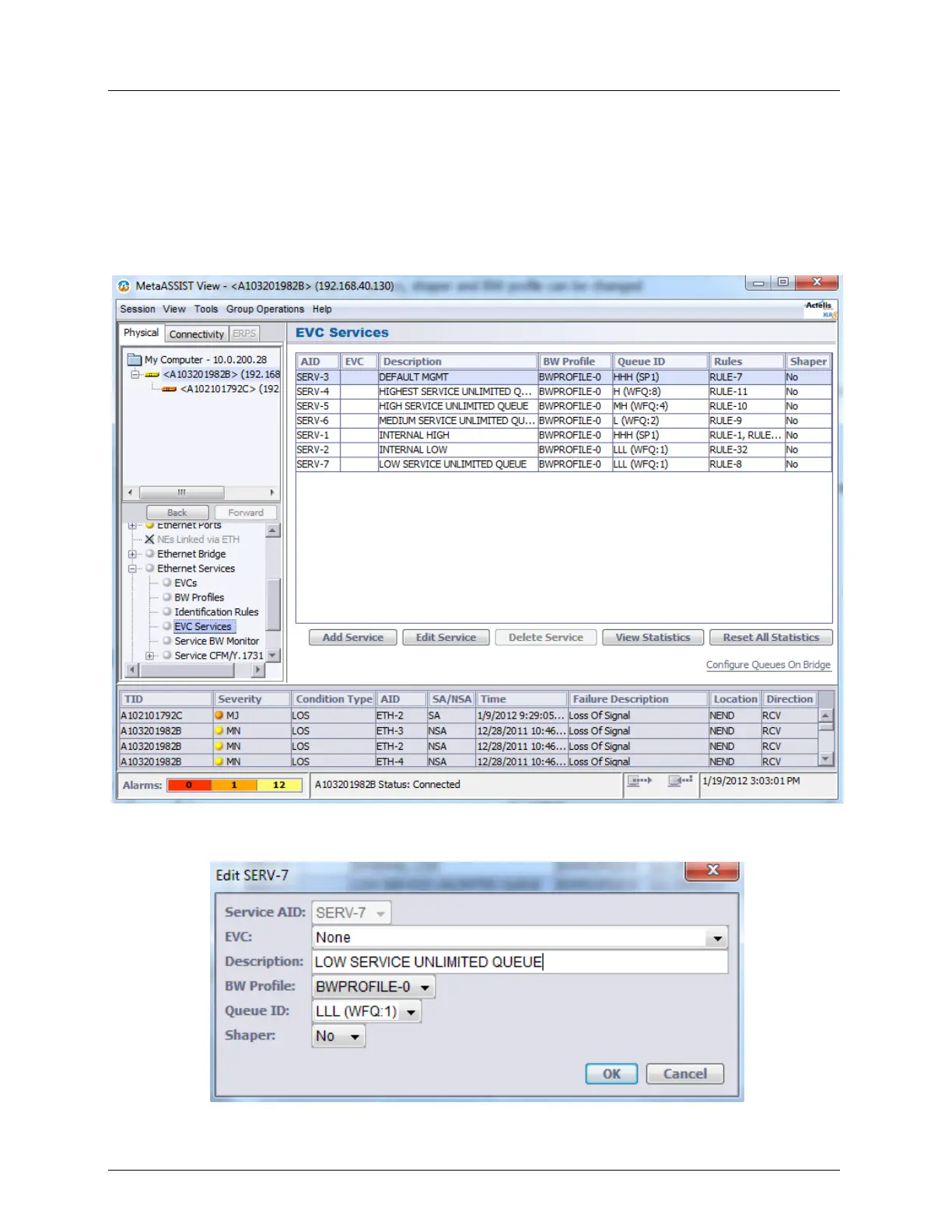
Task: Open the EVC dropdown in Edit SERV-7 dialog
Action: (x=717, y=939)
